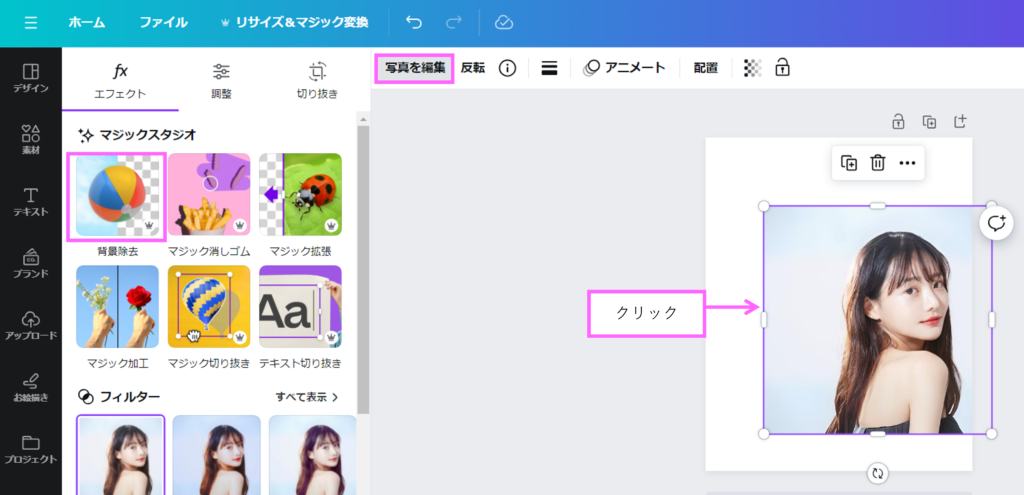The image size is (1024, 495).
Task: Click the cloud save status icon
Action: [505, 22]
